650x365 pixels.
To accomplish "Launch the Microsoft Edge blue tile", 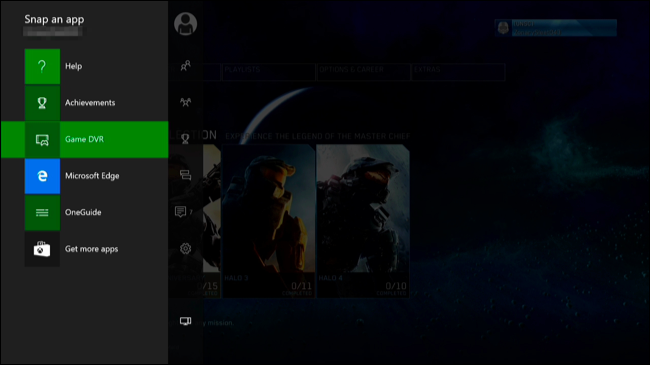I will (x=42, y=176).
